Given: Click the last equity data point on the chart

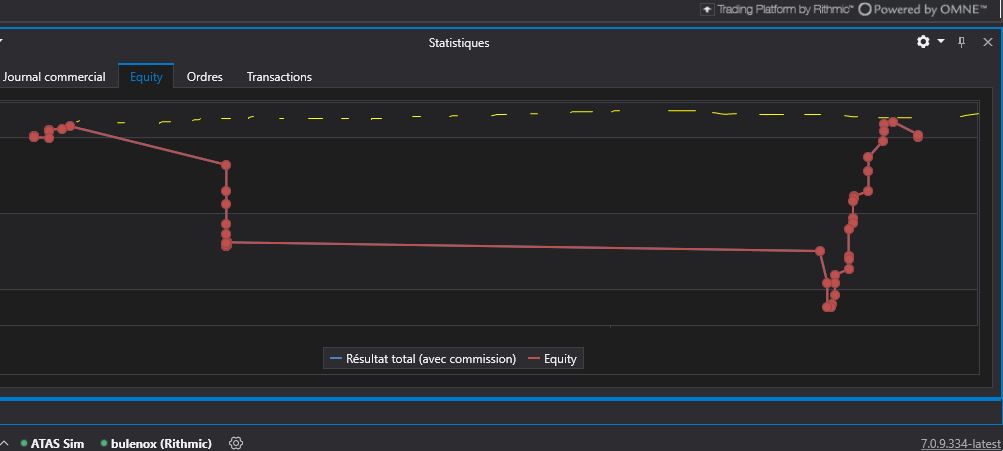Looking at the screenshot, I should click(918, 136).
